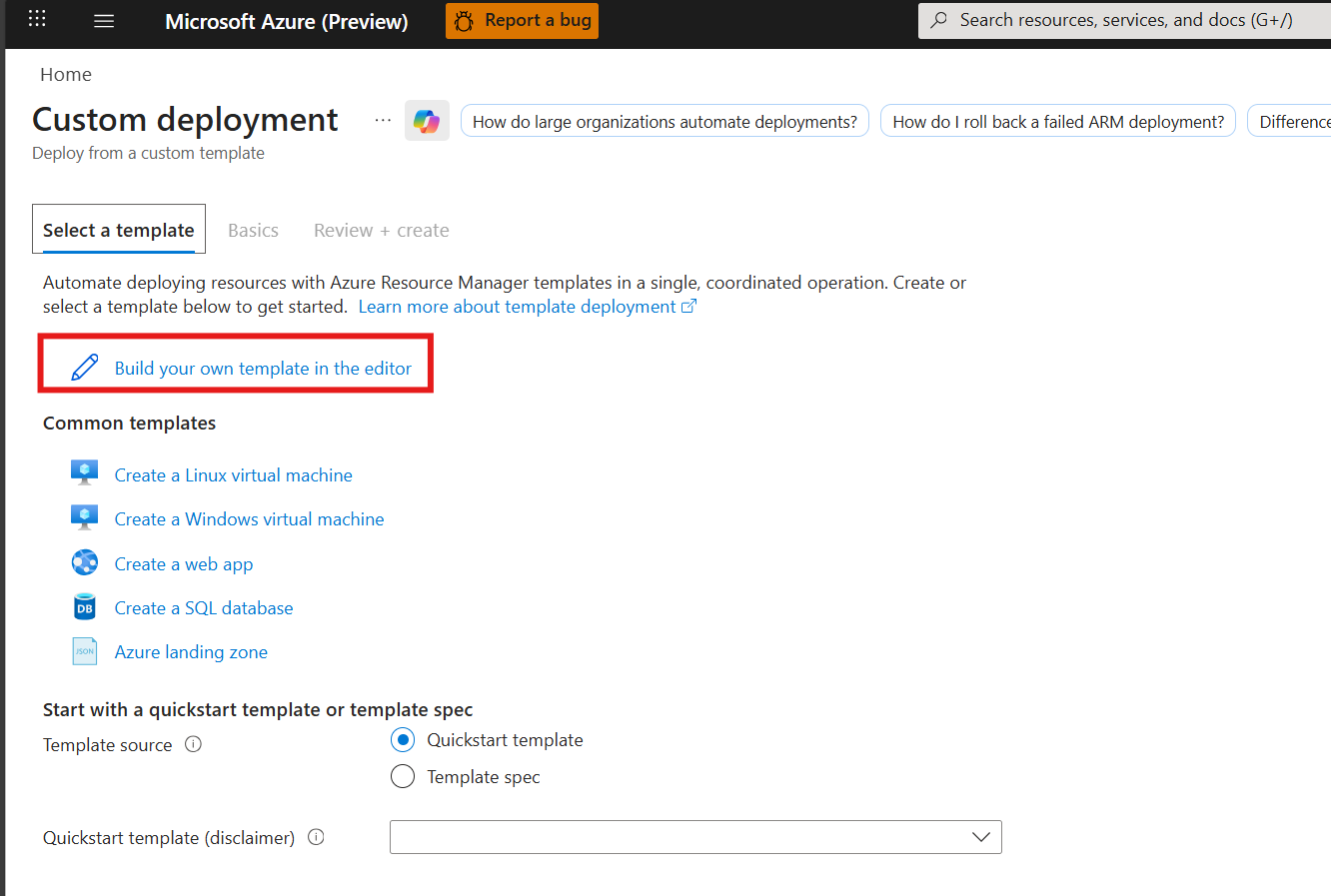The width and height of the screenshot is (1331, 896).
Task: Click the pencil icon for template editor
Action: pyautogui.click(x=84, y=368)
